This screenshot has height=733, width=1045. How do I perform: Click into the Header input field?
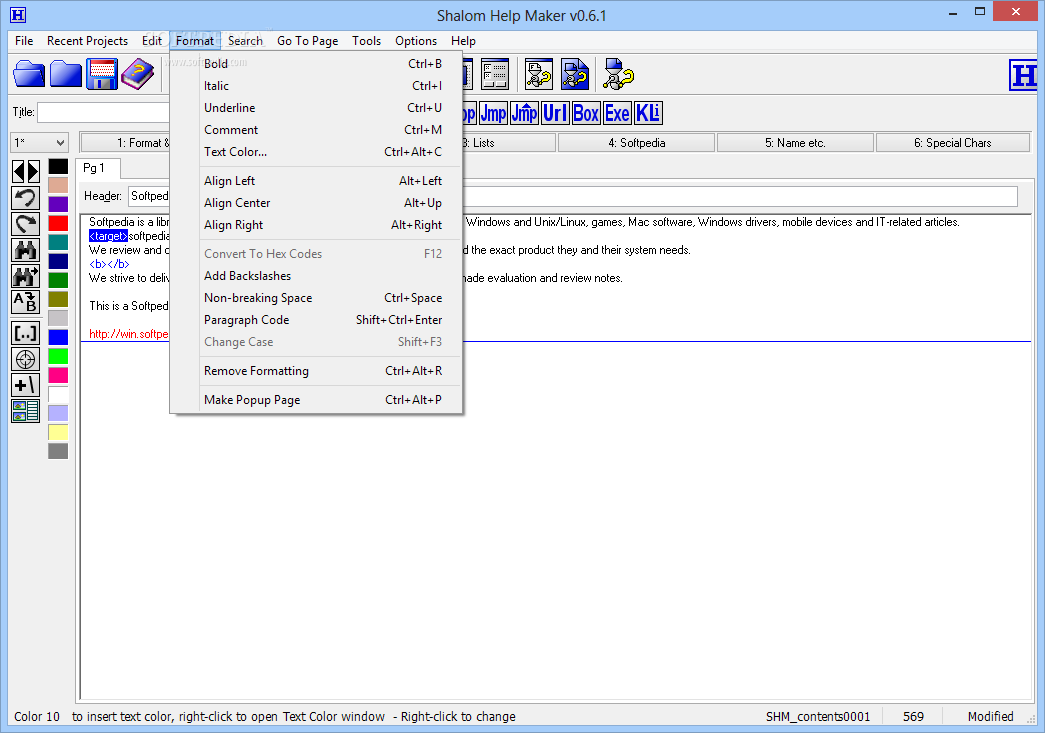pos(572,196)
